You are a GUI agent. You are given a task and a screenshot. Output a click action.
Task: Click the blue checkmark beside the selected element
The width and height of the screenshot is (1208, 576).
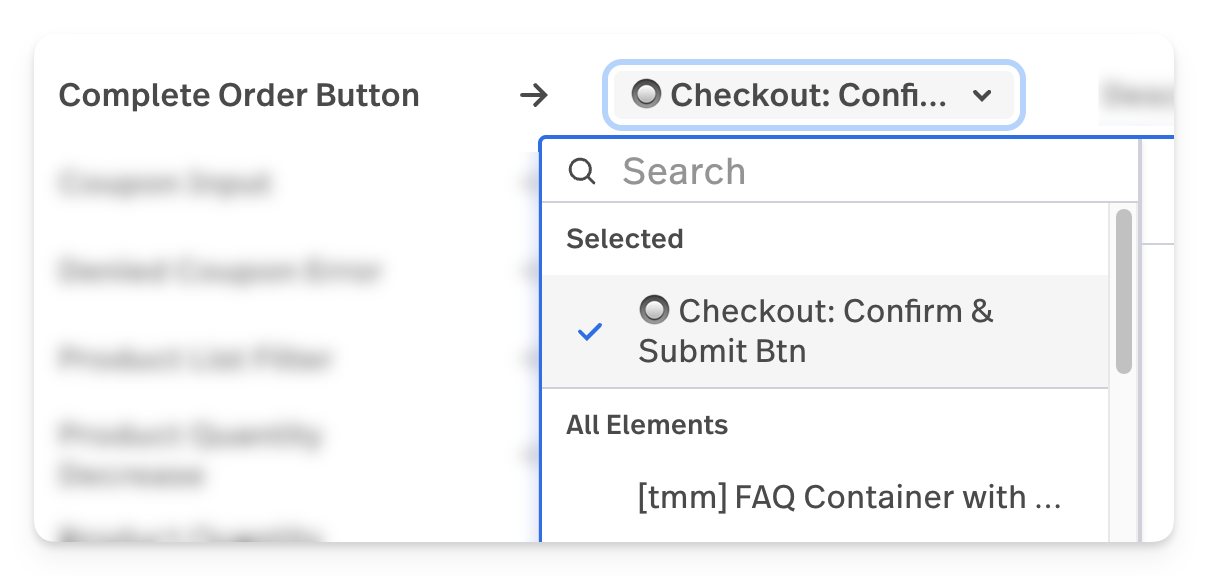pos(590,332)
